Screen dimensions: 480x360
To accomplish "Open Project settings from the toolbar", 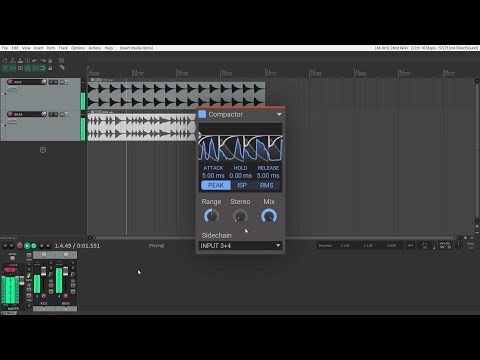I will click(x=27, y=61).
